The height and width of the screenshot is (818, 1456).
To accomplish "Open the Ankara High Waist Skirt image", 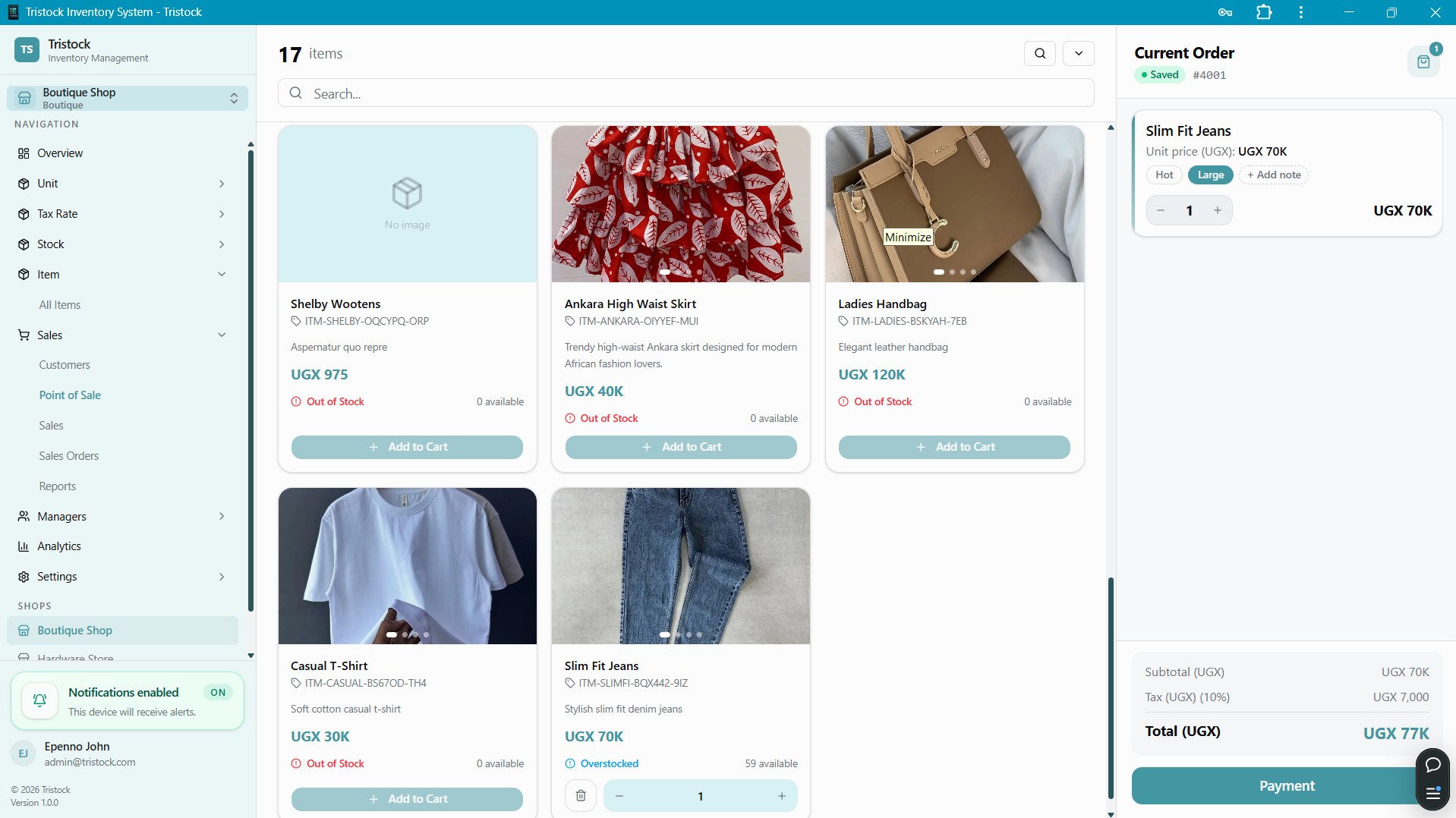I will [x=681, y=204].
